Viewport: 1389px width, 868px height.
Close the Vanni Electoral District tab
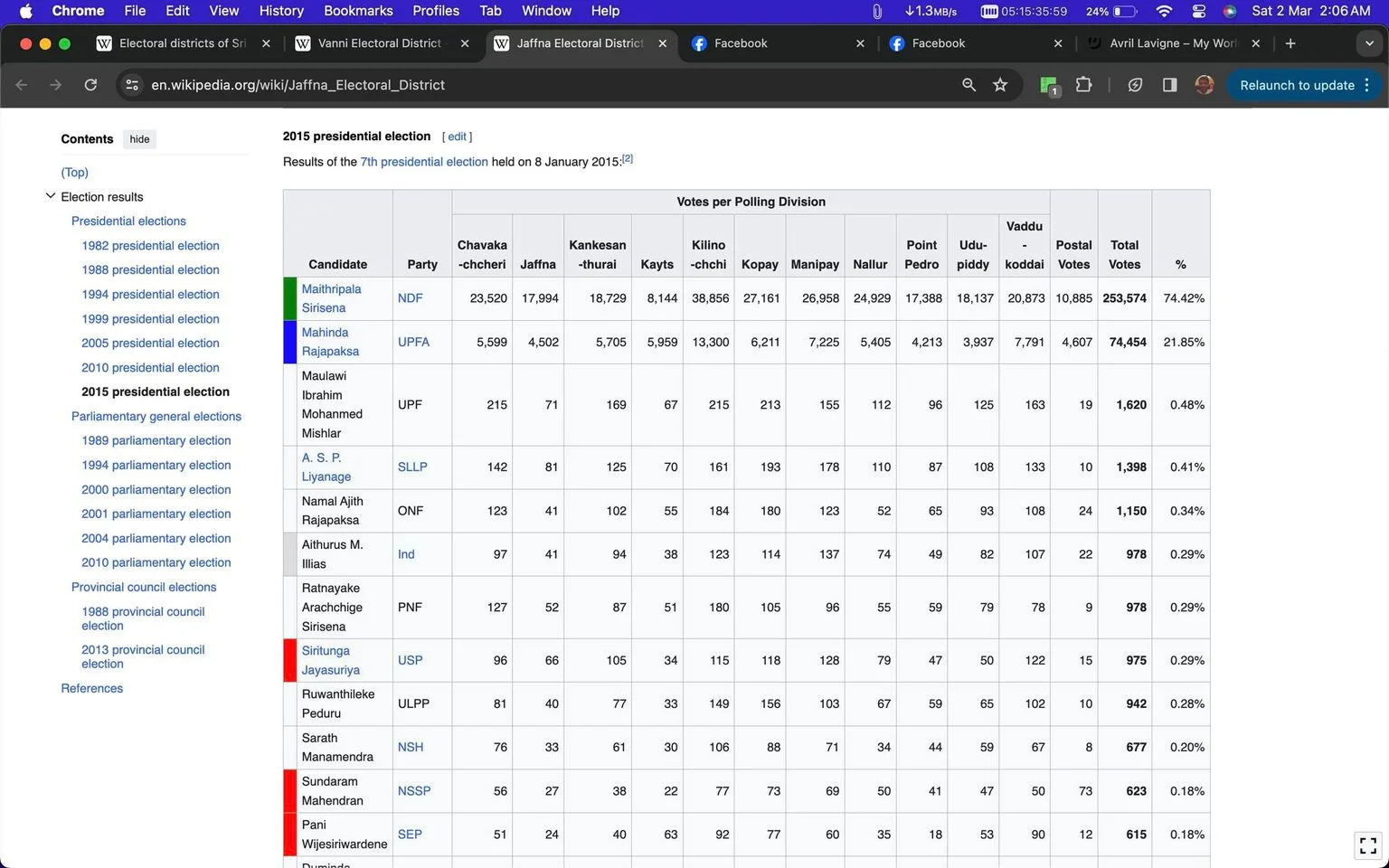(x=465, y=43)
